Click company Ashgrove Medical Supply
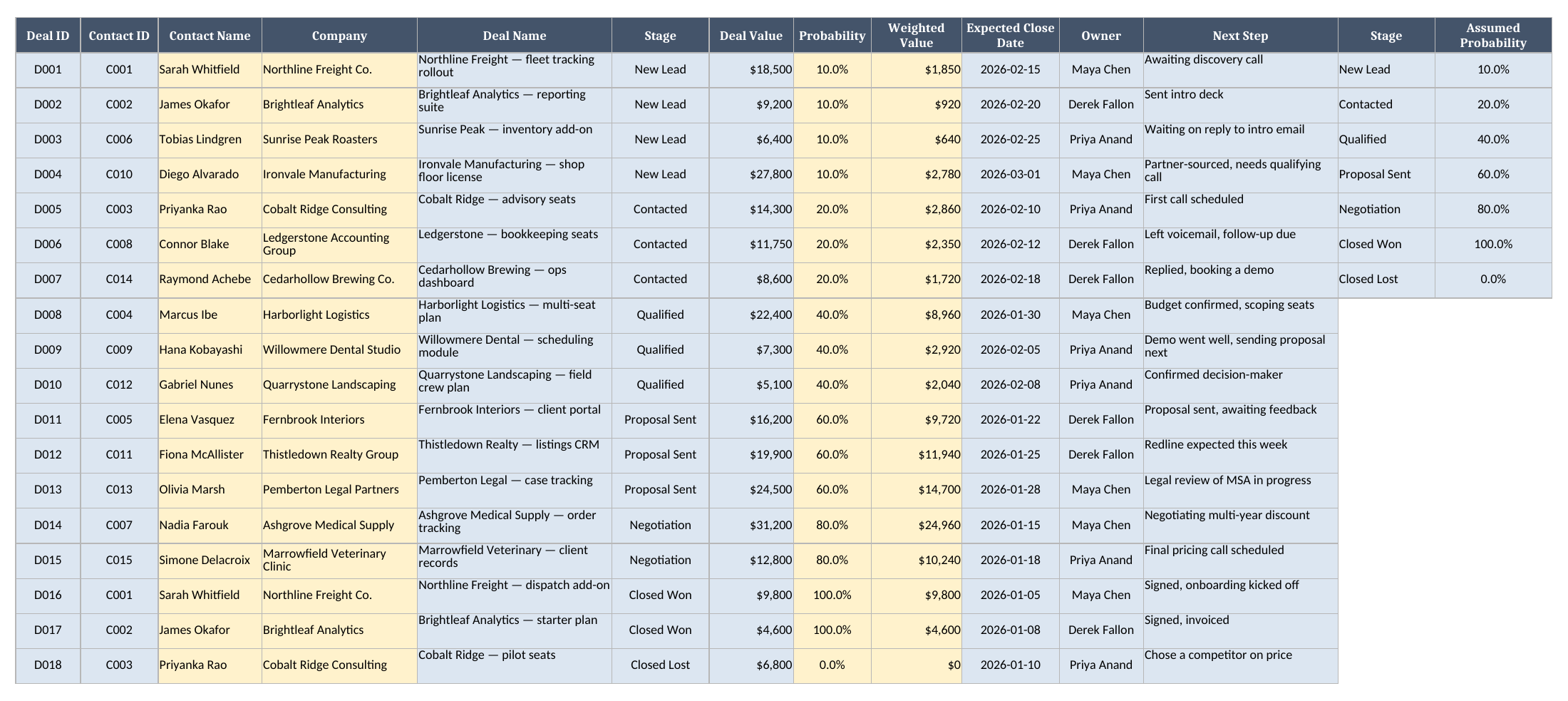This screenshot has height=701, width=1568. point(339,525)
